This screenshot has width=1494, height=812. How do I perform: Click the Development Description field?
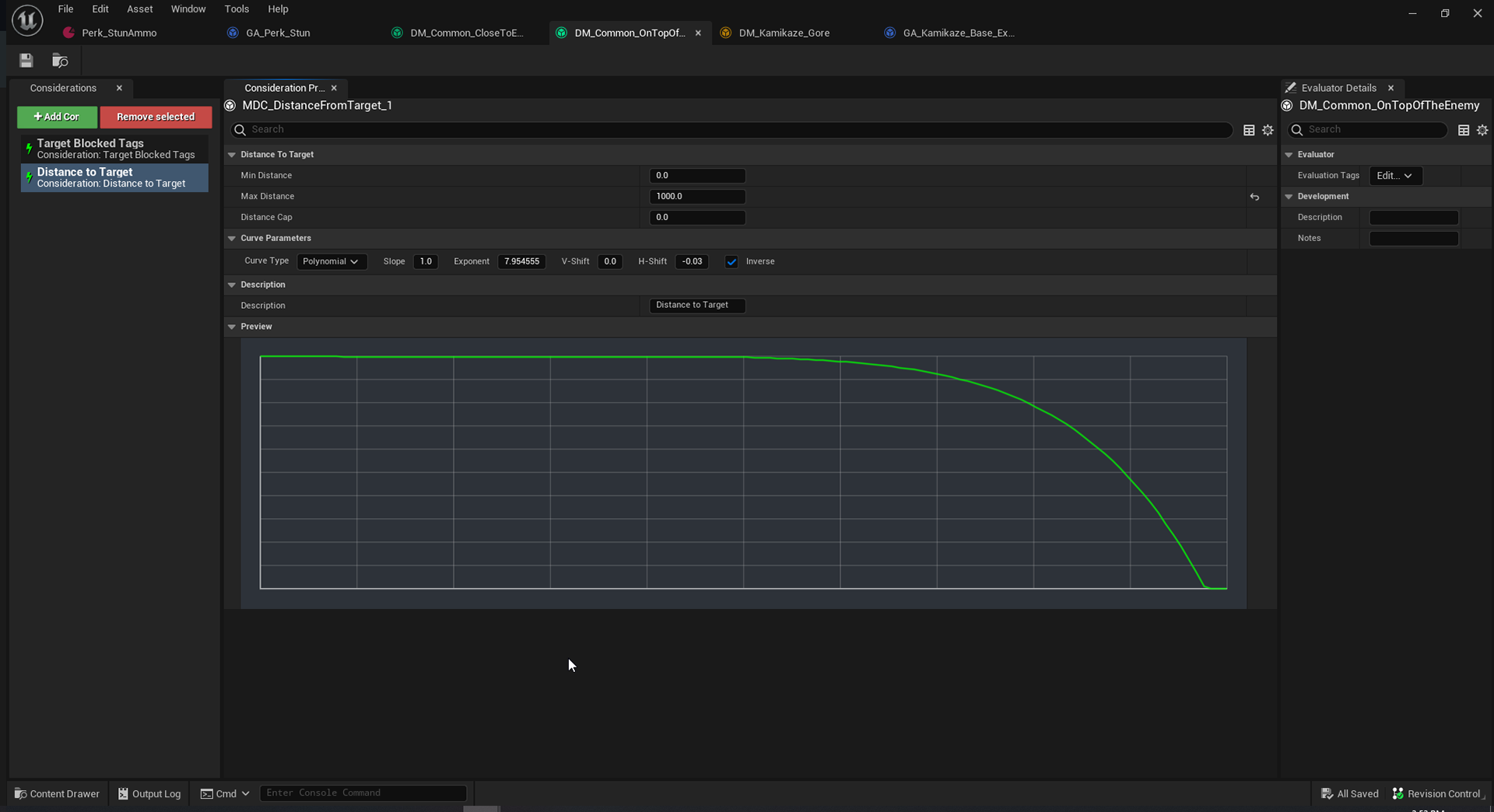(1413, 218)
